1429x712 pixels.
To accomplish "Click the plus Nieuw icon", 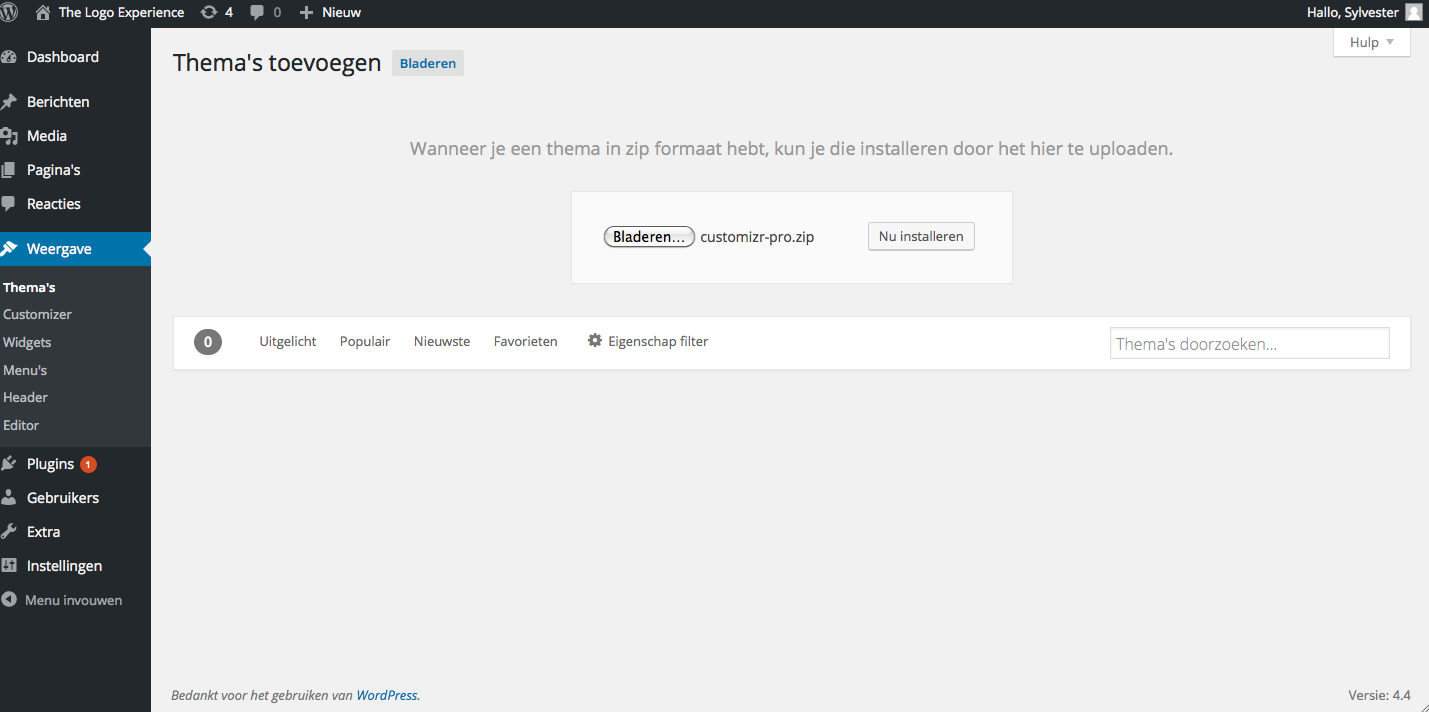I will (307, 13).
